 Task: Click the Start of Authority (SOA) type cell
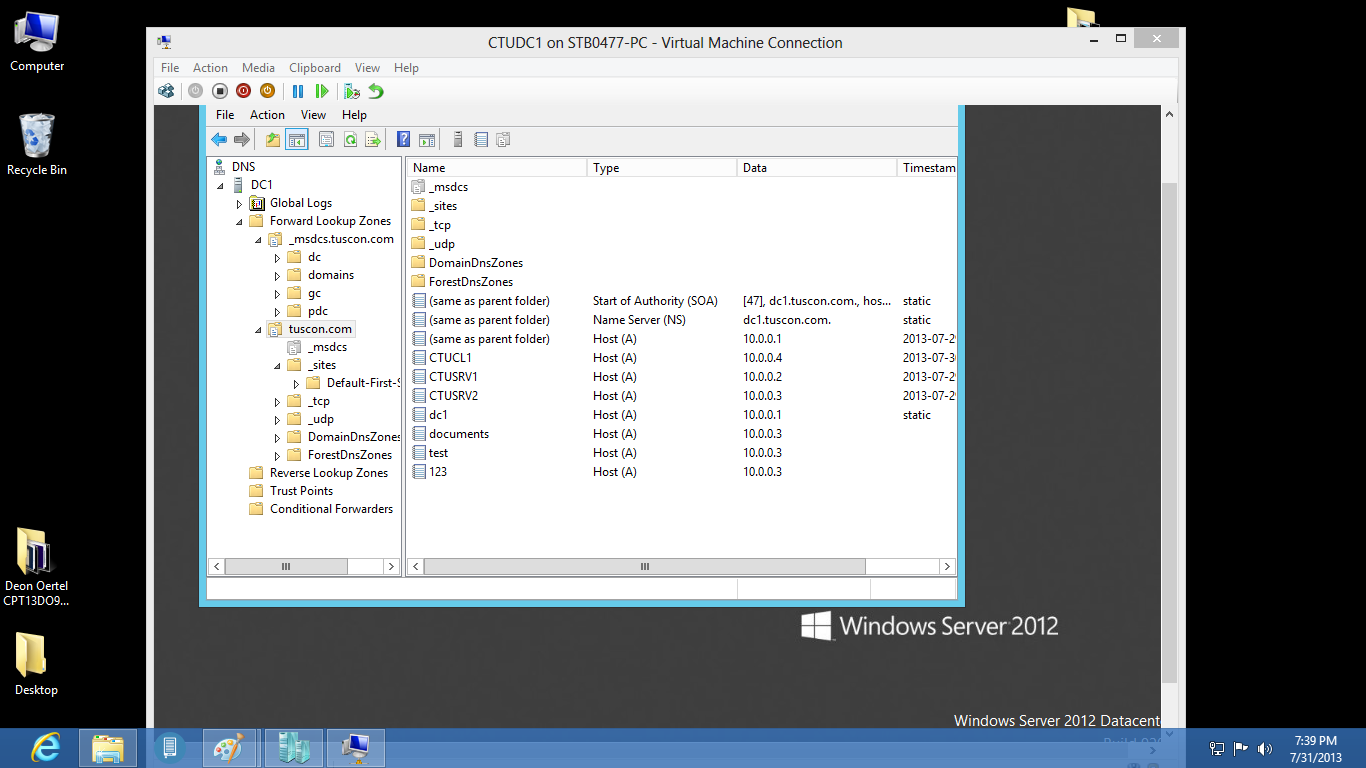[655, 301]
